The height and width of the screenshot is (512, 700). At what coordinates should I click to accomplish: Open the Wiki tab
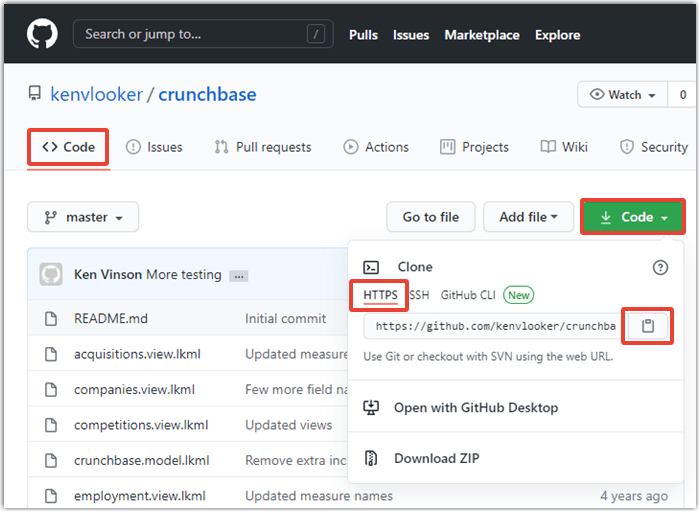coord(564,147)
